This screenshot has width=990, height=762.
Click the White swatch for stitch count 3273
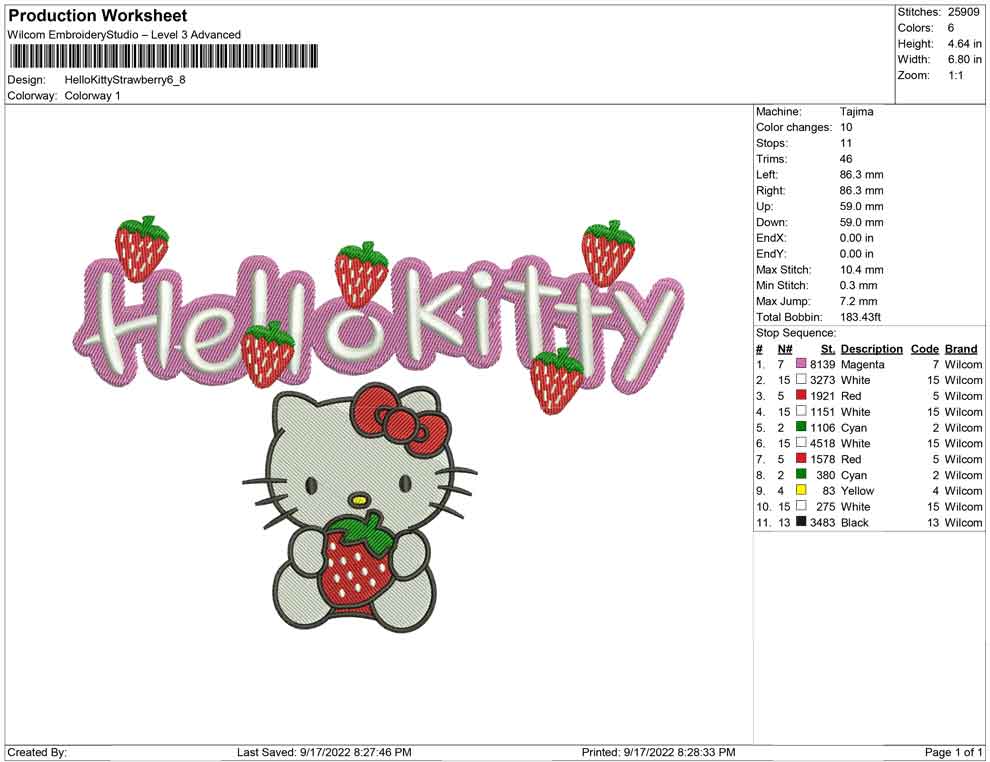[x=801, y=379]
